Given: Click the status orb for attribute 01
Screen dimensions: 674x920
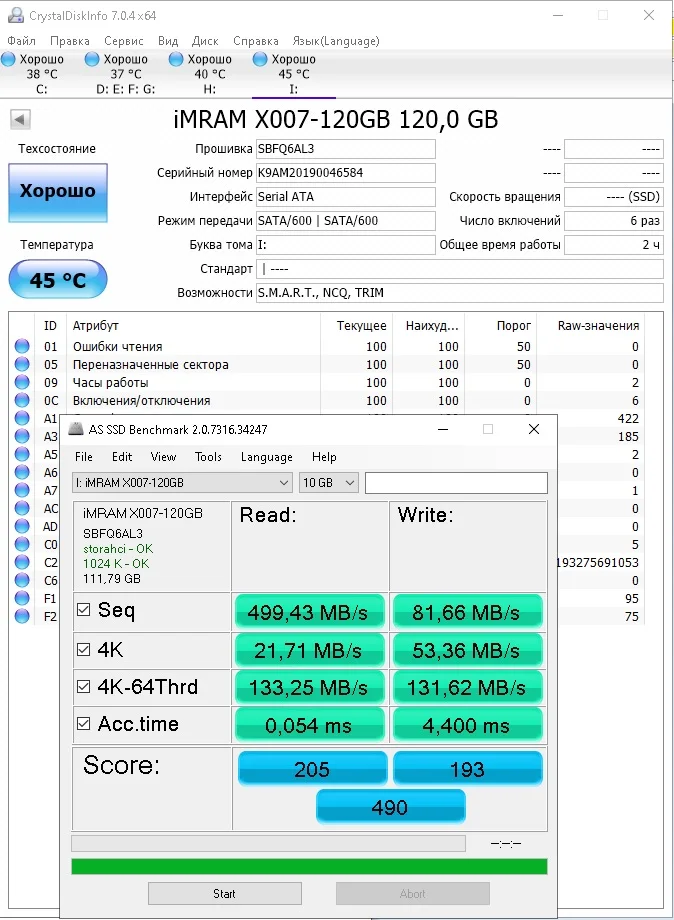Looking at the screenshot, I should (22, 346).
